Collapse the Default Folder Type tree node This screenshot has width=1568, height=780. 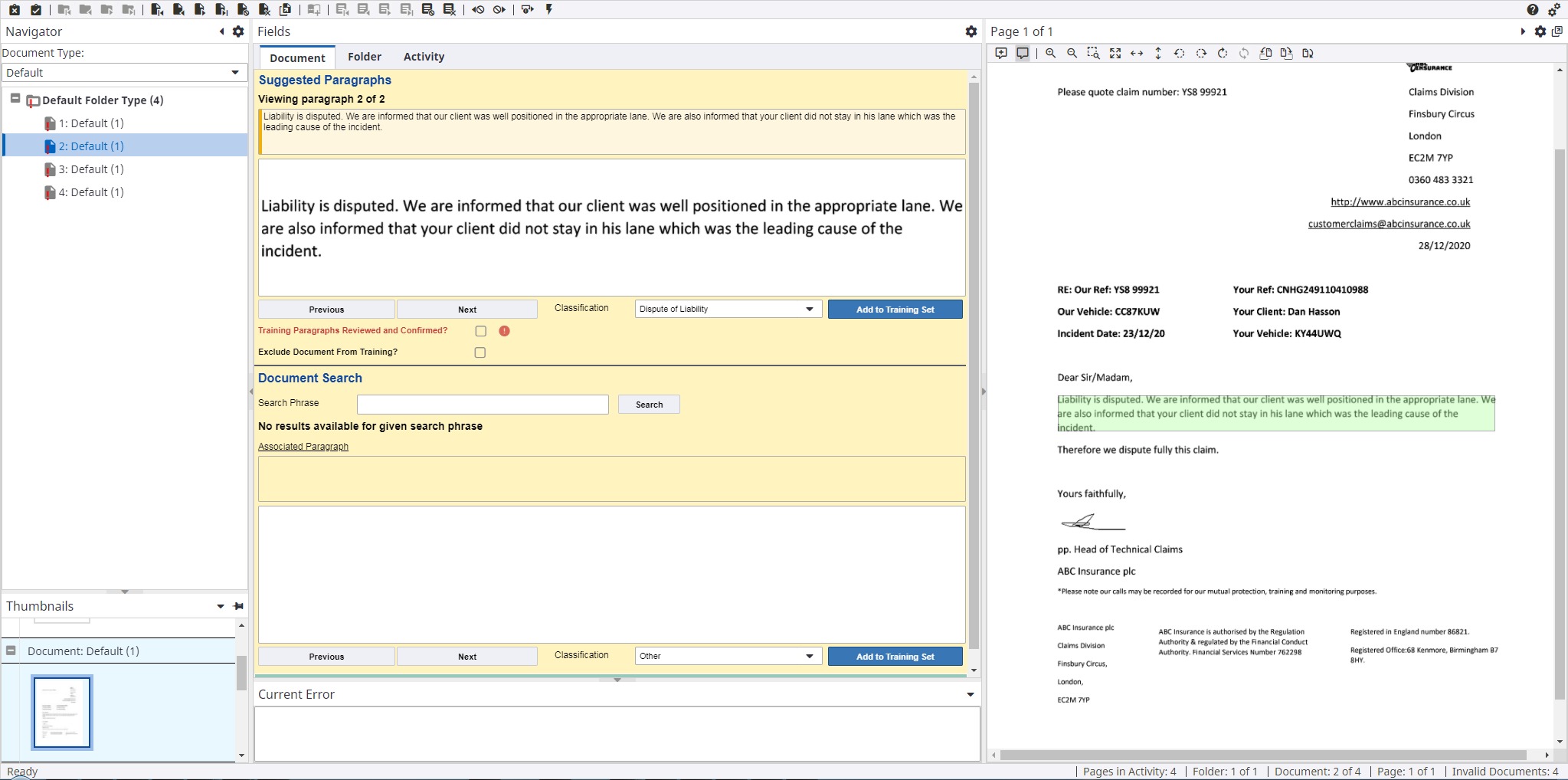click(15, 99)
